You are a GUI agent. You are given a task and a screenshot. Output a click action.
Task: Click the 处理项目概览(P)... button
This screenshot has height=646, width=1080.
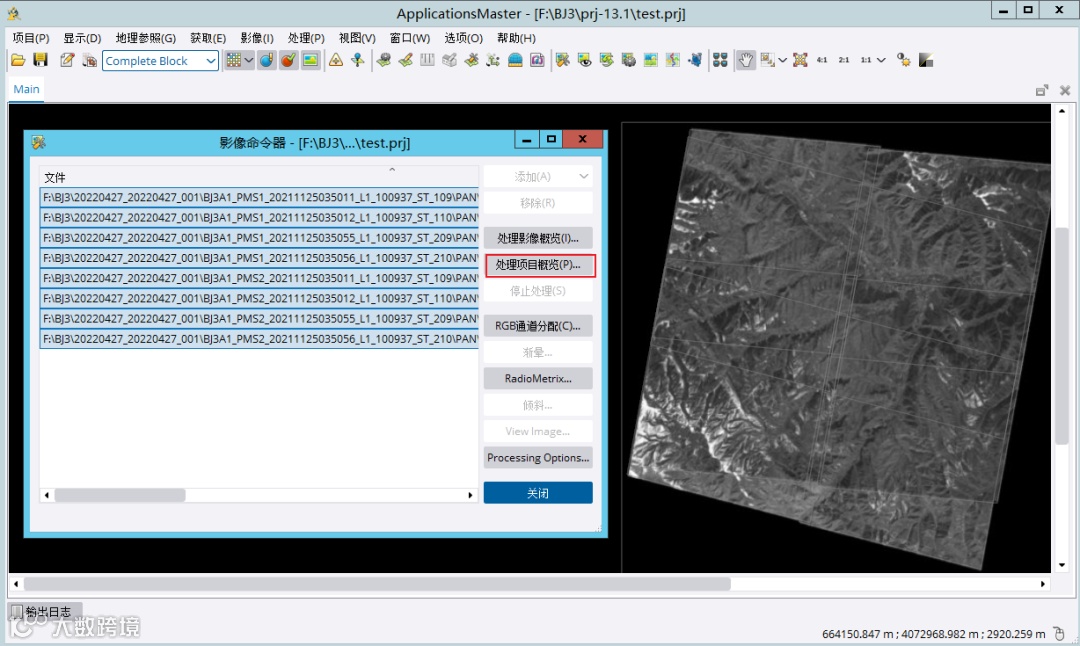(538, 265)
